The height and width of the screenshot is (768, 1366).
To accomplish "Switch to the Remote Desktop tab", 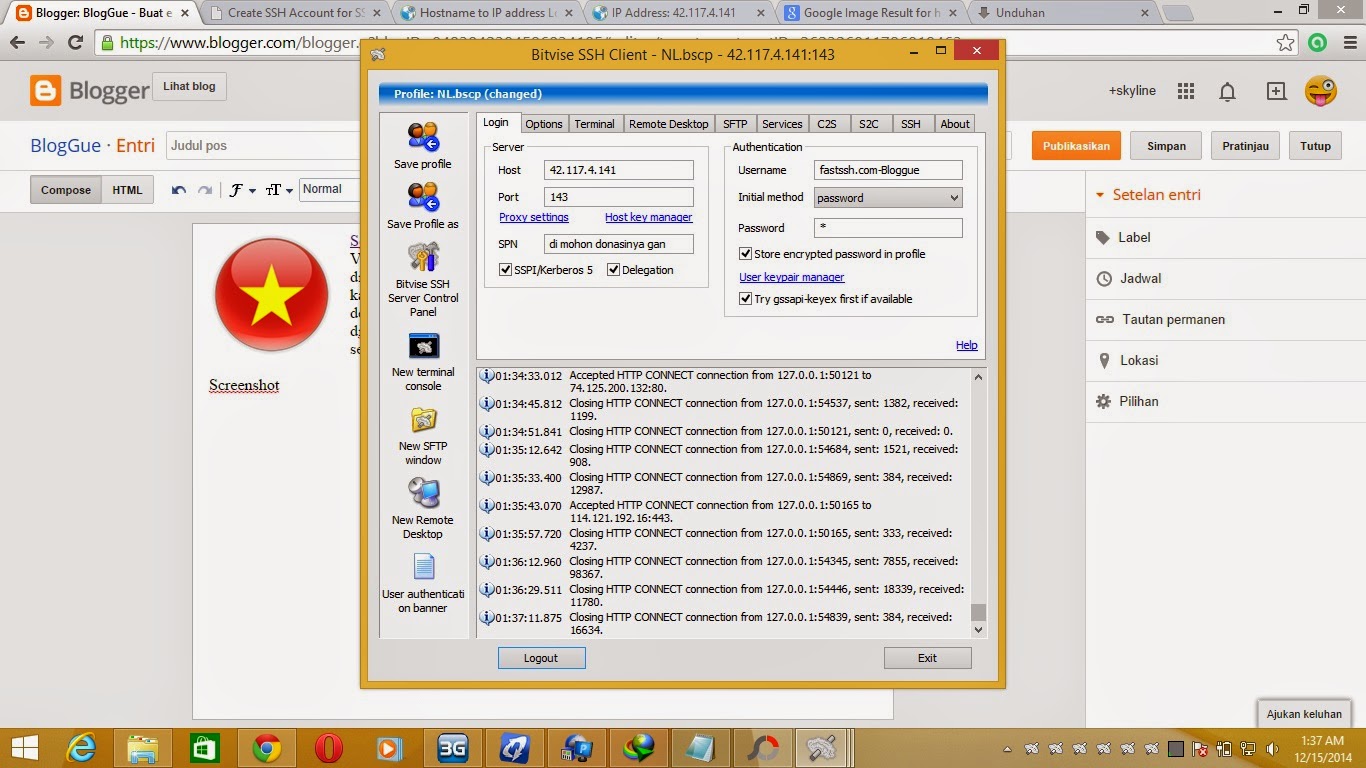I will tap(668, 124).
